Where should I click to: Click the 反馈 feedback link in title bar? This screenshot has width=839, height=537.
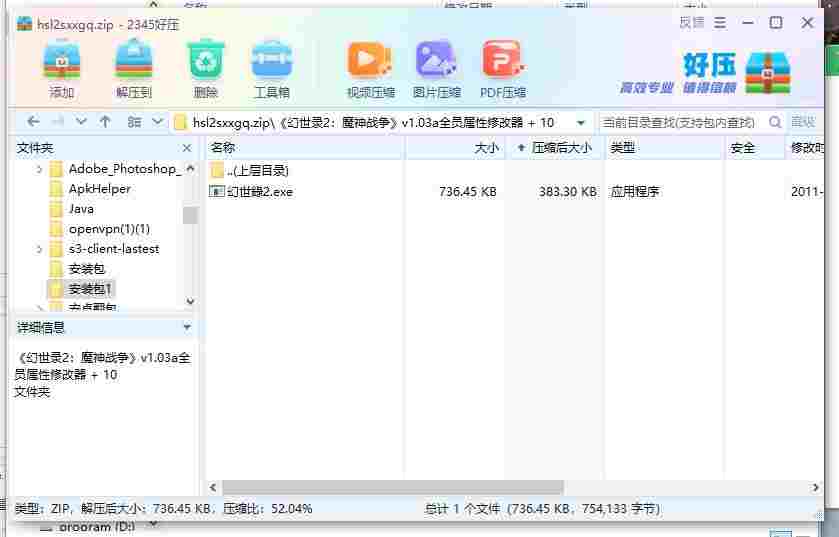[692, 23]
